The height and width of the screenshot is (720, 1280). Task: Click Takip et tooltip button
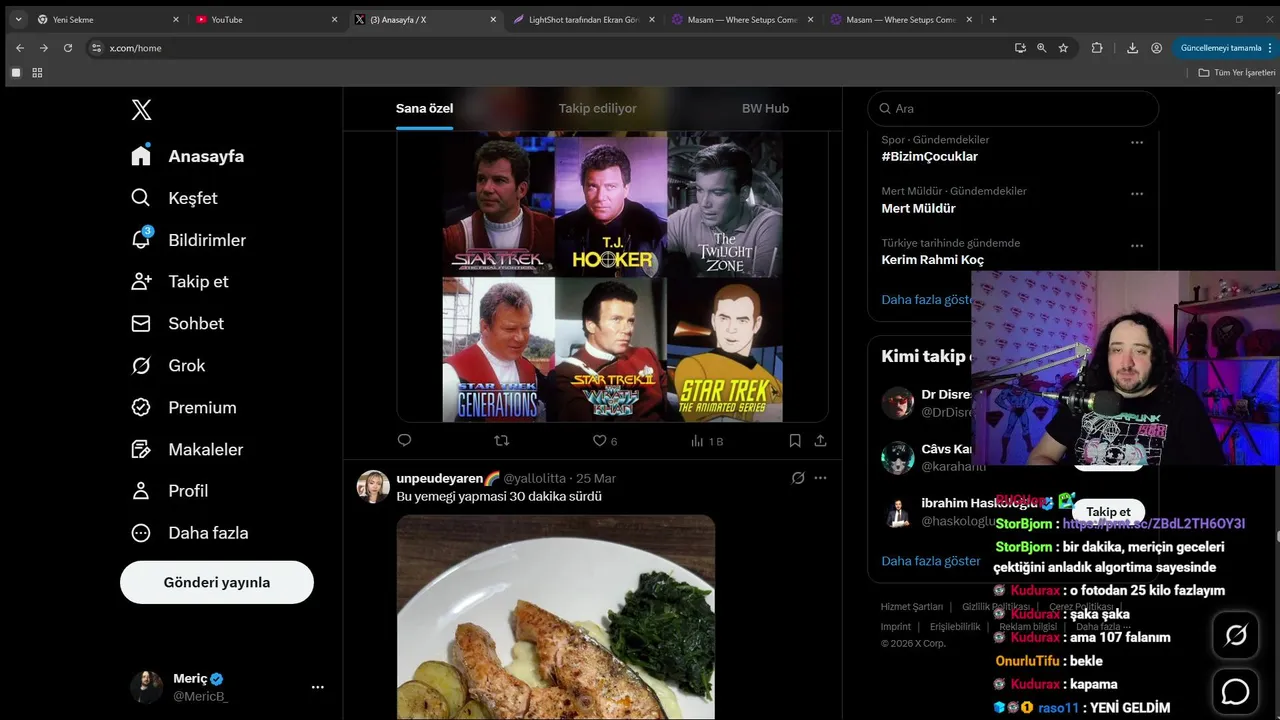pyautogui.click(x=1108, y=512)
